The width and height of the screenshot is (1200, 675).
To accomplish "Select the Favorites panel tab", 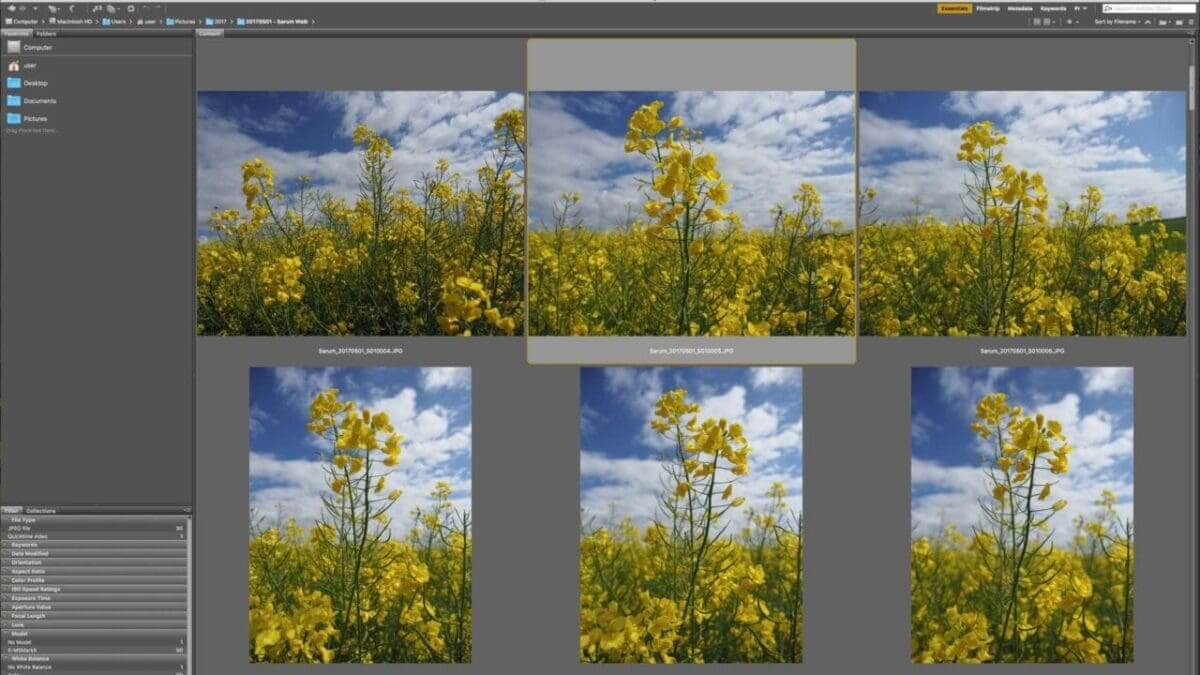I will 16,34.
